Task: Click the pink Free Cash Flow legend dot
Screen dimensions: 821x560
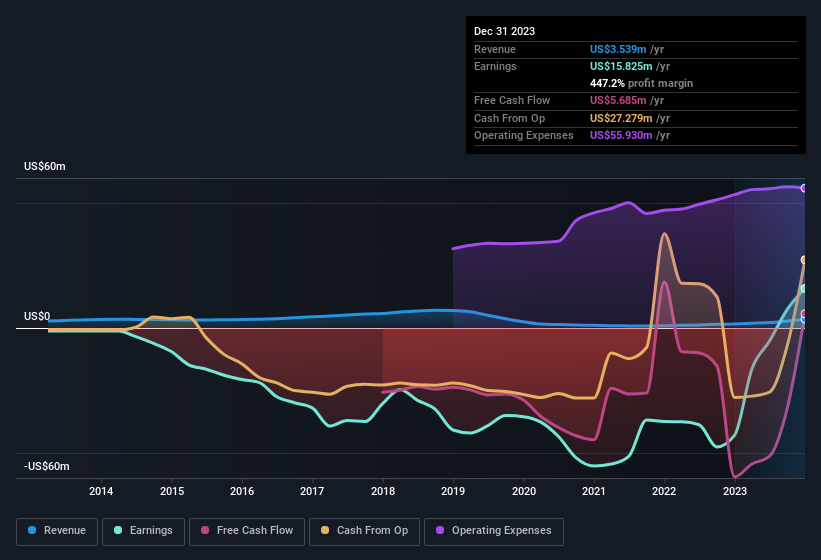Action: tap(206, 531)
